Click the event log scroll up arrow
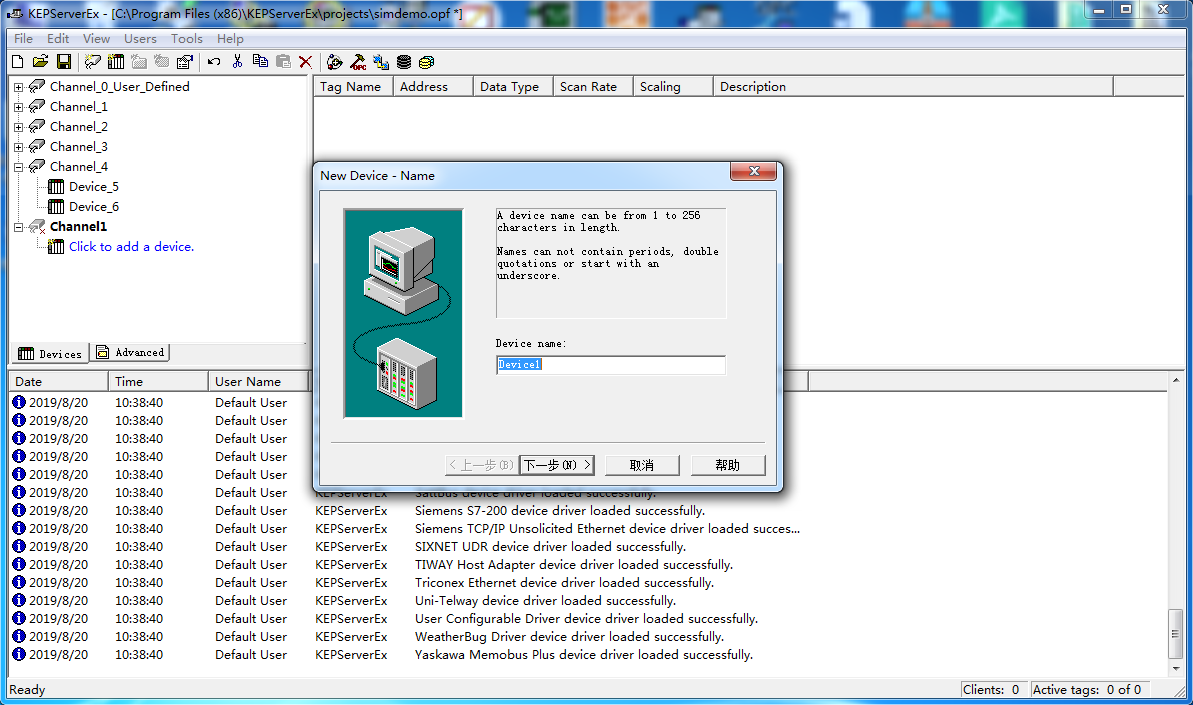 point(1176,379)
